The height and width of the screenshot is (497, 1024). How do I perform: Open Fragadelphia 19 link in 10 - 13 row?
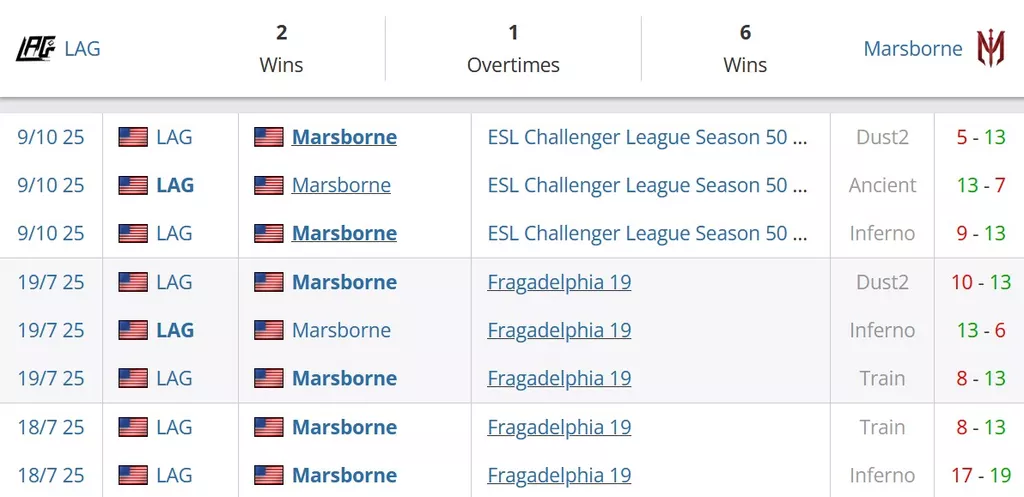pyautogui.click(x=559, y=282)
